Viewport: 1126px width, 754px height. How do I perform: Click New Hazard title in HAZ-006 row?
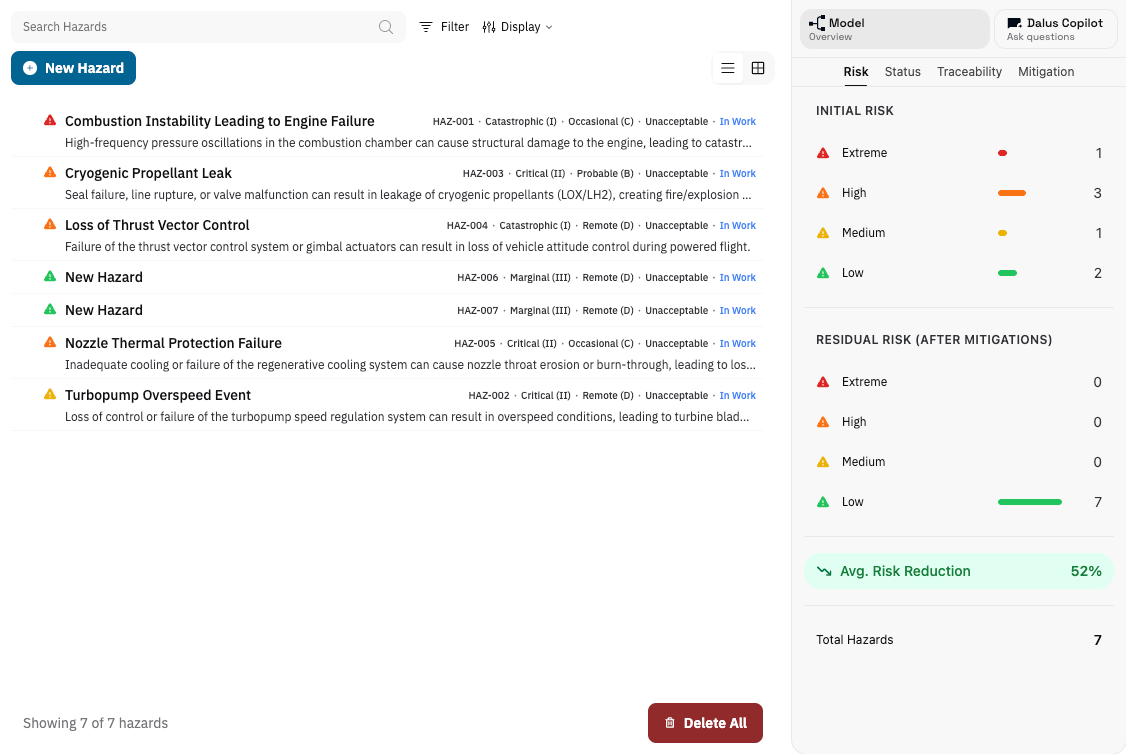104,277
